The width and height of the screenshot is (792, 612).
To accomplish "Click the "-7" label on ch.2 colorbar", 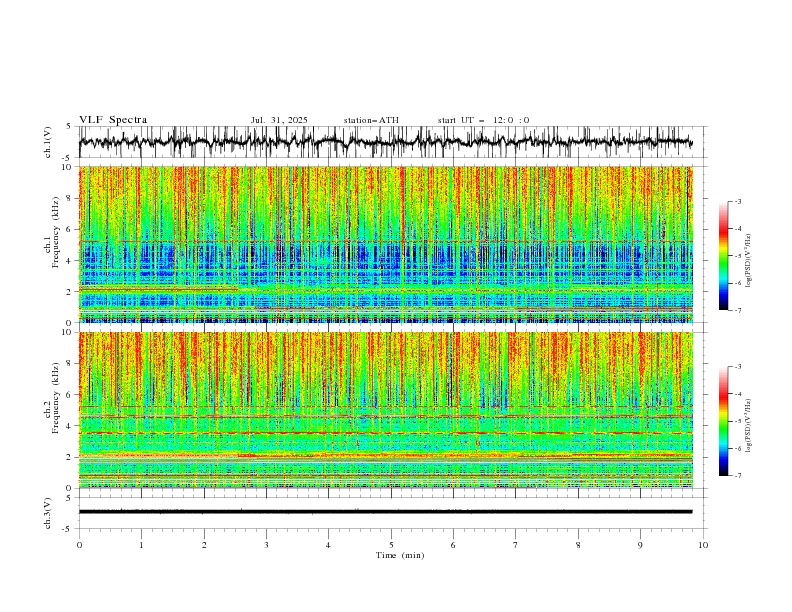I will coord(737,476).
